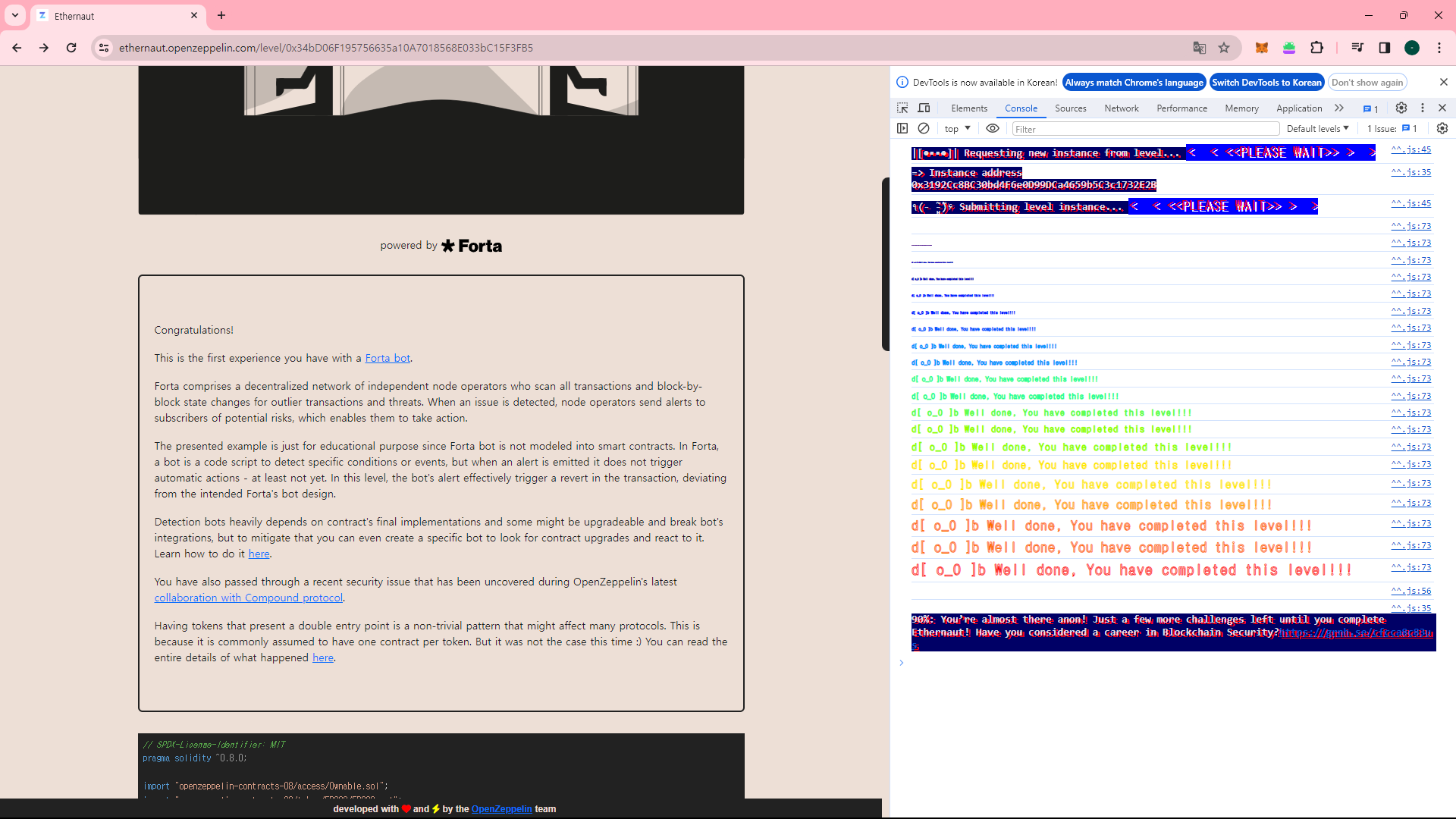Open the Forta bot link
The width and height of the screenshot is (1456, 819).
(x=388, y=358)
